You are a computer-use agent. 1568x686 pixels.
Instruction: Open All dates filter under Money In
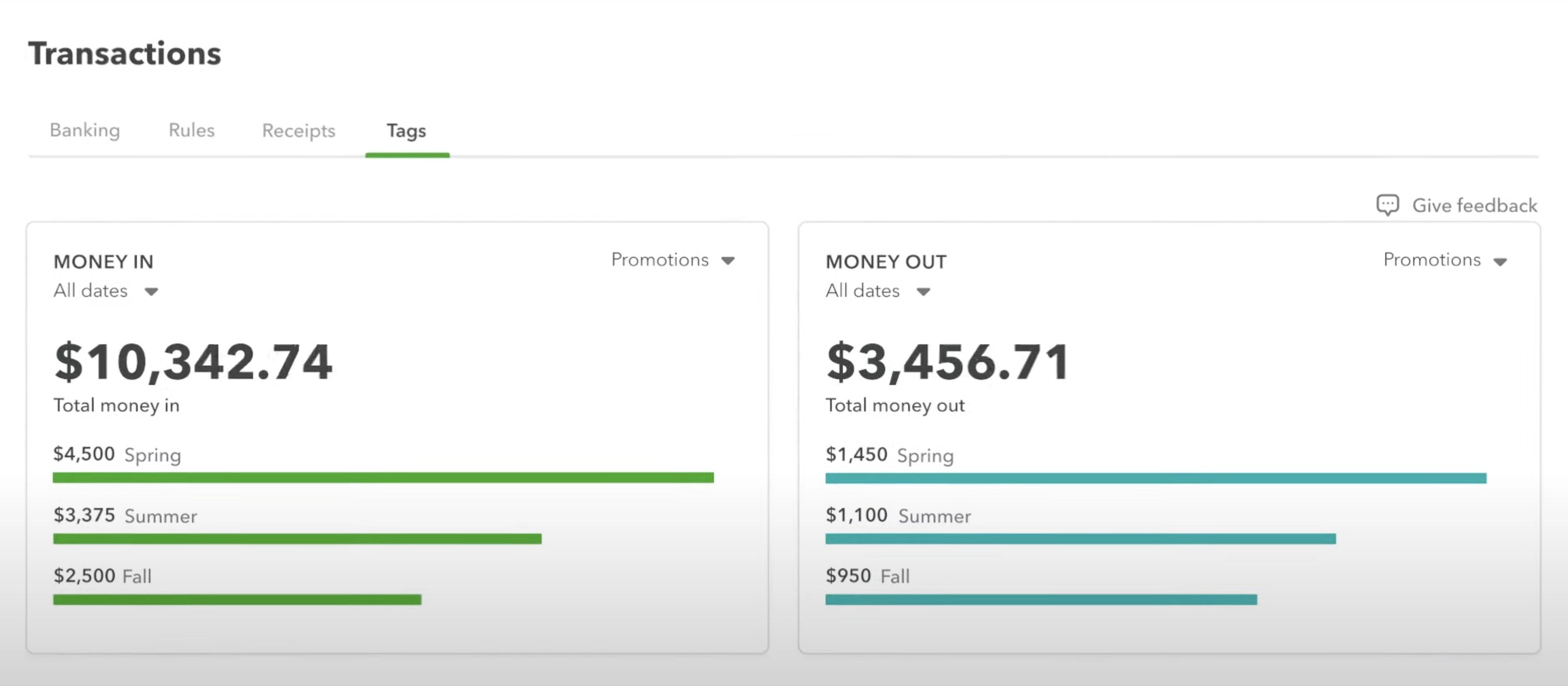click(106, 291)
